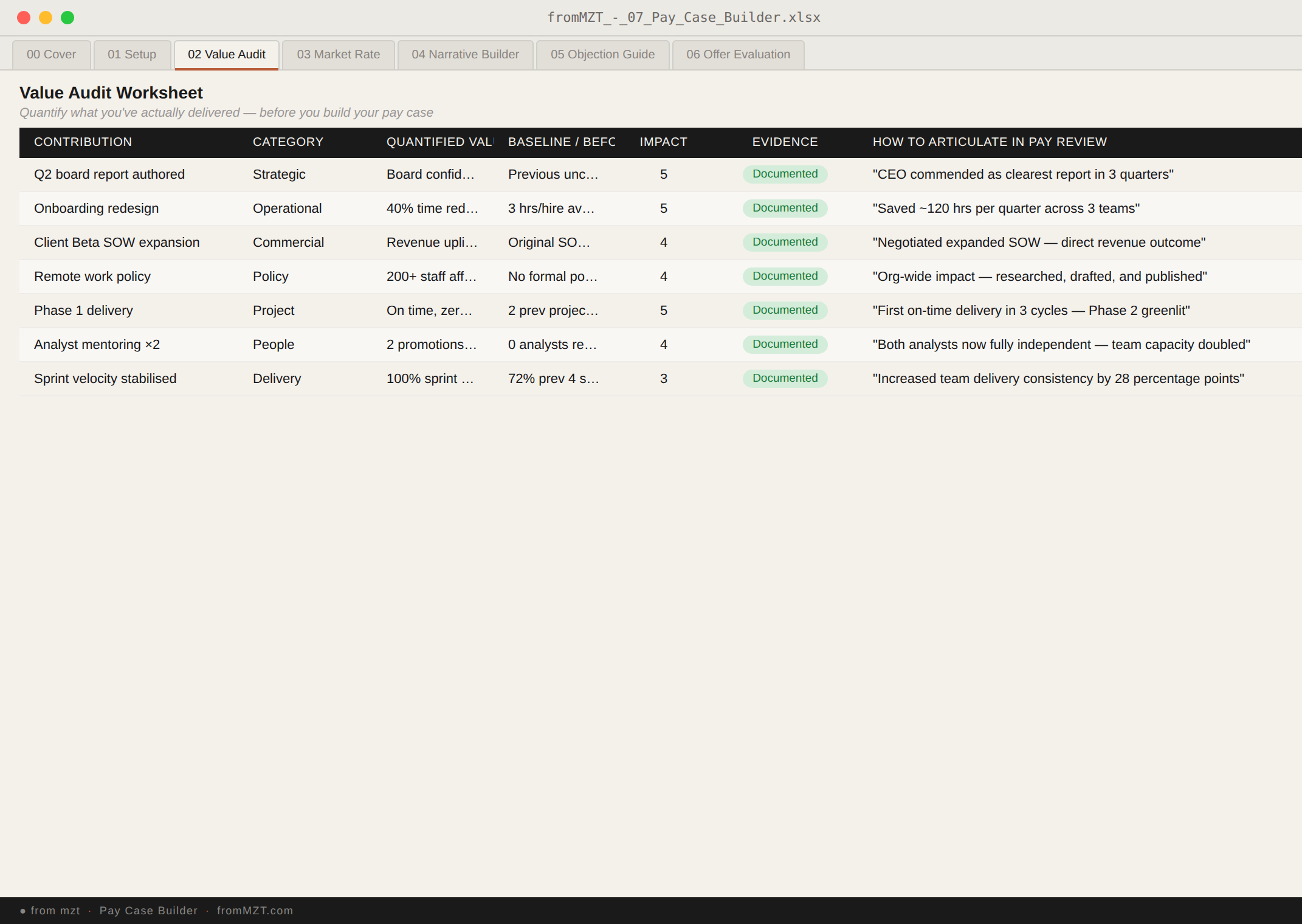The height and width of the screenshot is (924, 1302).
Task: Click the Documented badge for Q2 board report
Action: tap(785, 174)
